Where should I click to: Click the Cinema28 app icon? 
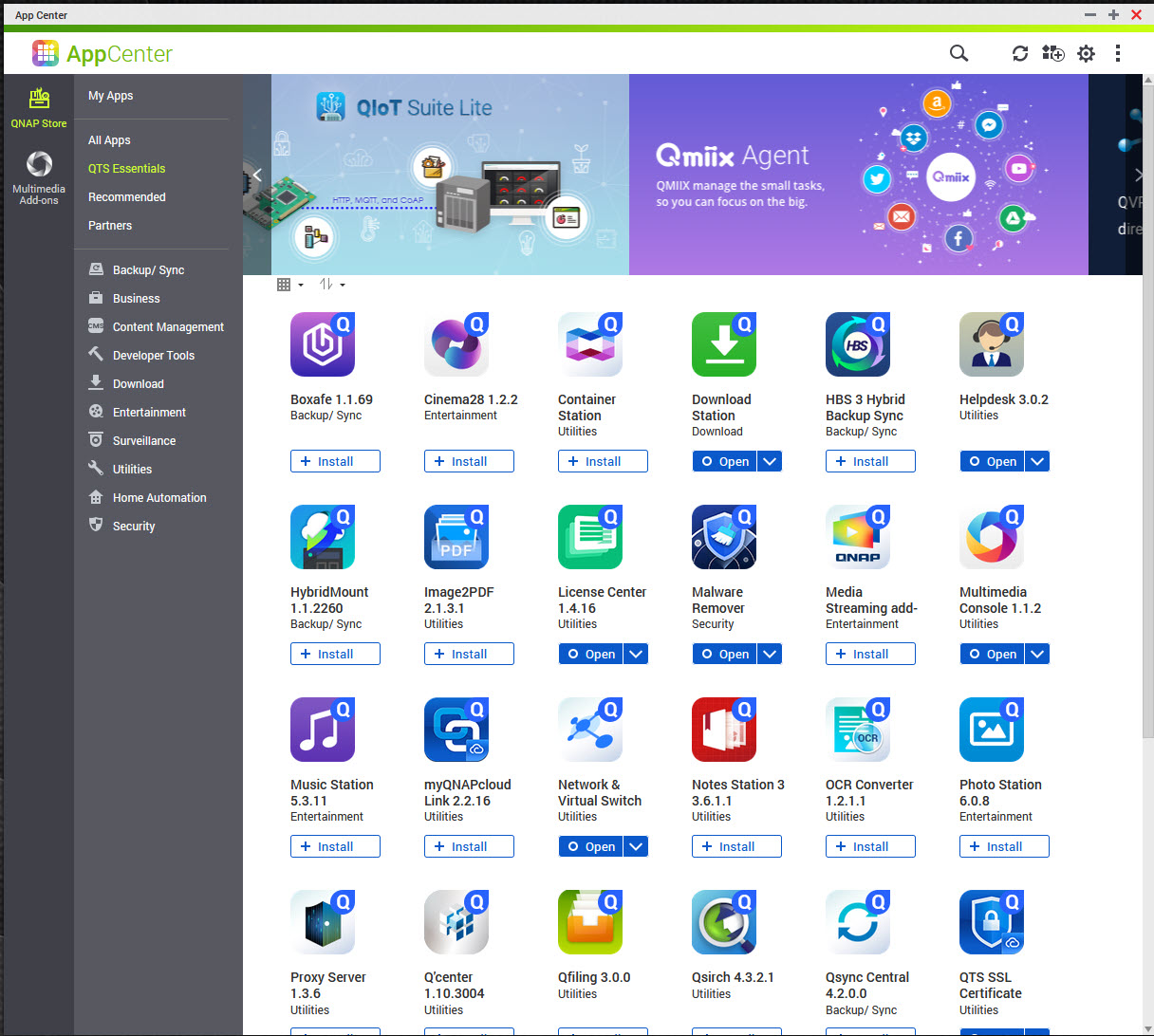pyautogui.click(x=456, y=344)
